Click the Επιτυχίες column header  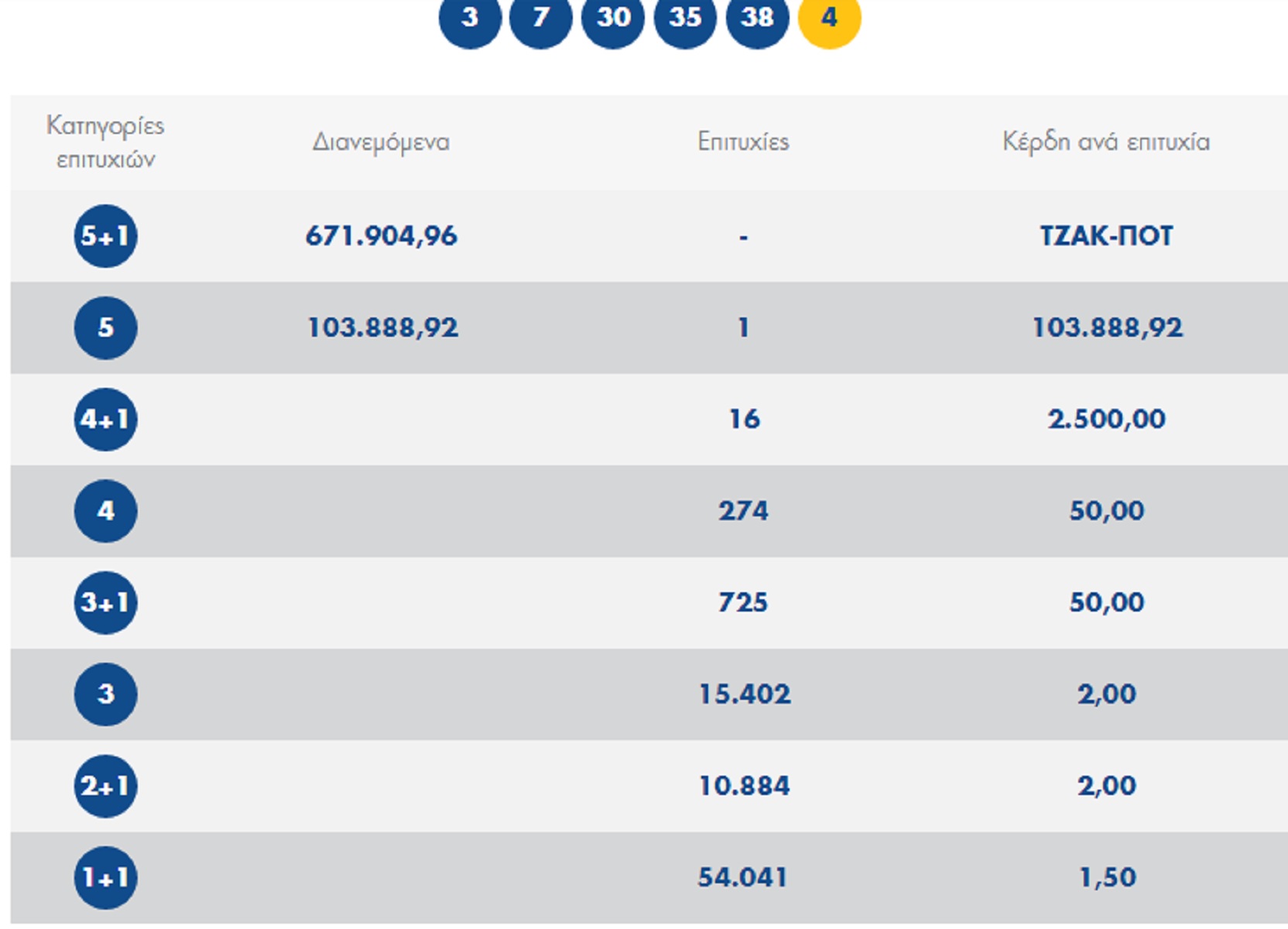743,142
